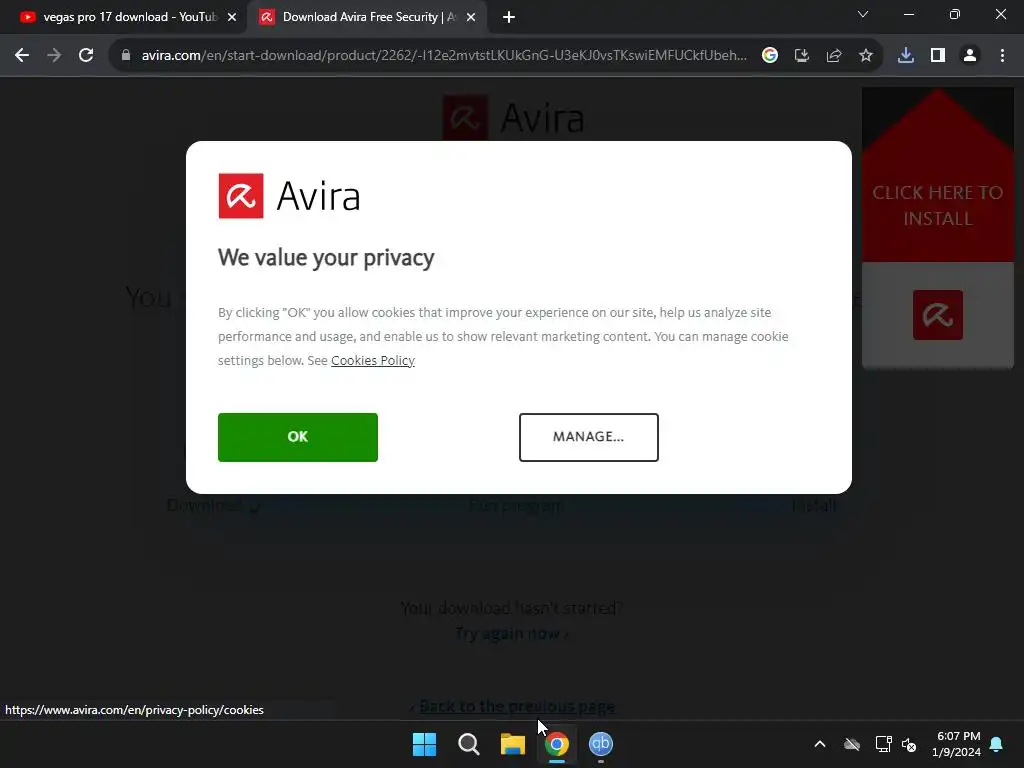Close the YouTube tab
Viewport: 1024px width, 768px height.
pos(232,18)
